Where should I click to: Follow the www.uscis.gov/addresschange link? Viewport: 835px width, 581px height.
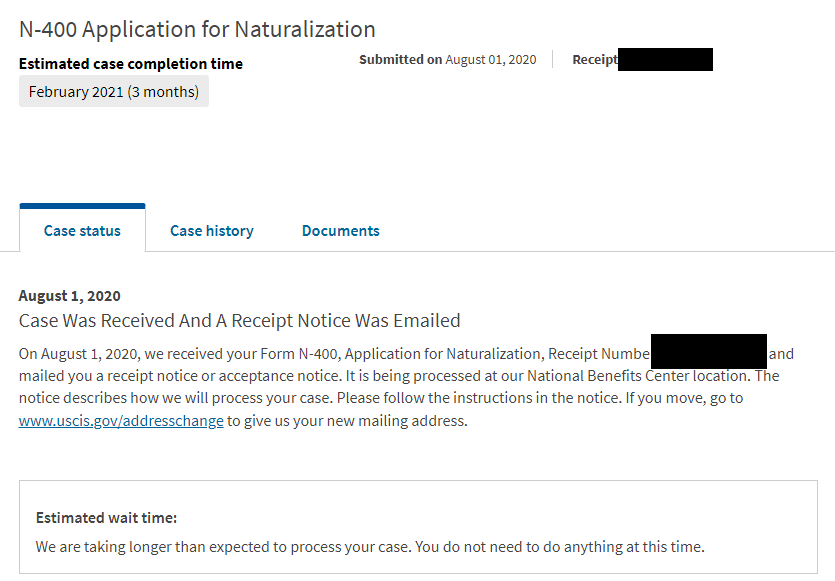121,421
